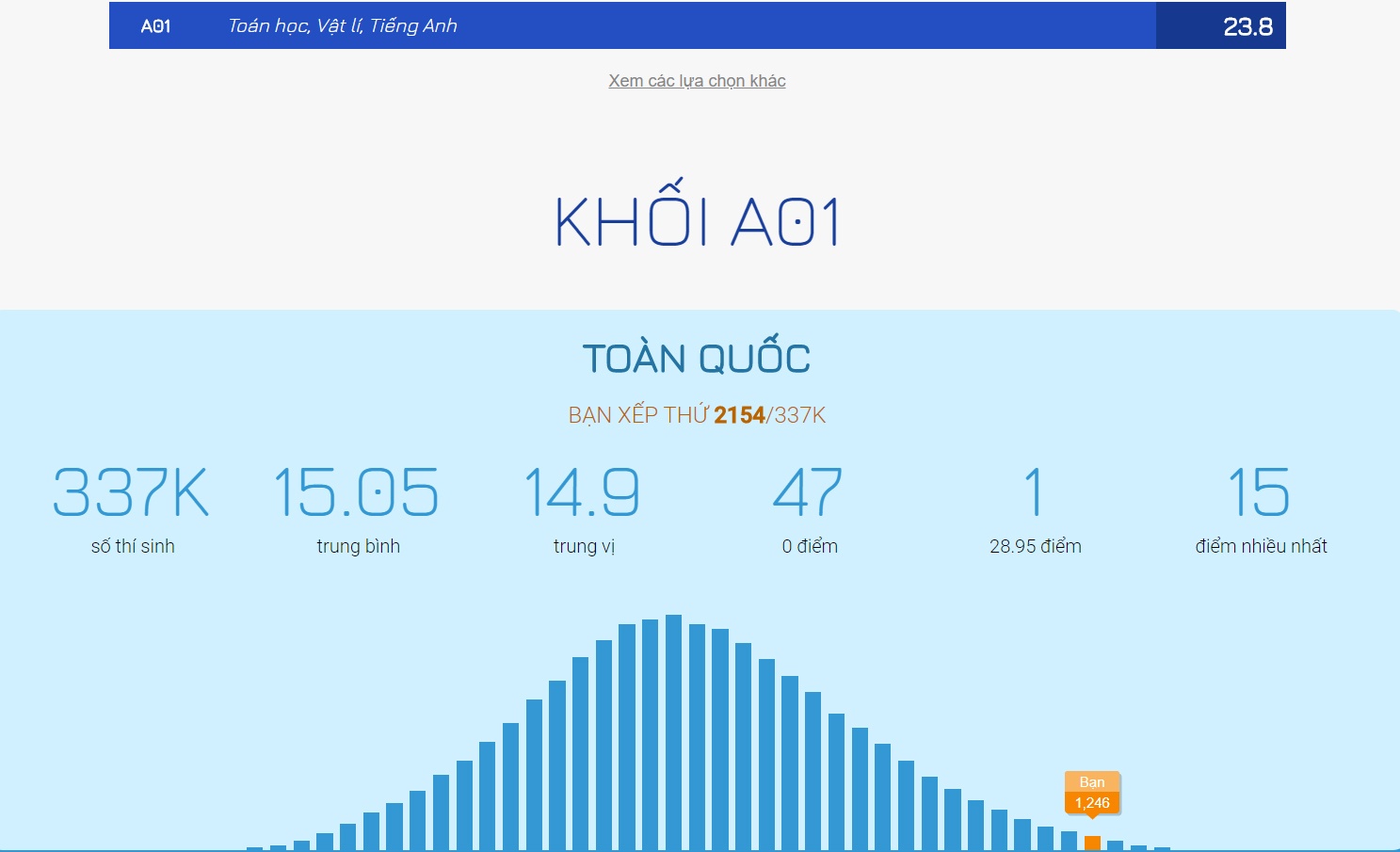
Task: Select the A01 block code label in the header
Action: point(154,25)
